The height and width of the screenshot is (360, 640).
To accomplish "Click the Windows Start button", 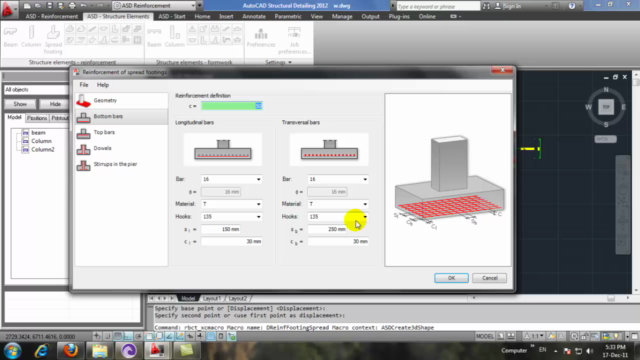I will [x=13, y=350].
